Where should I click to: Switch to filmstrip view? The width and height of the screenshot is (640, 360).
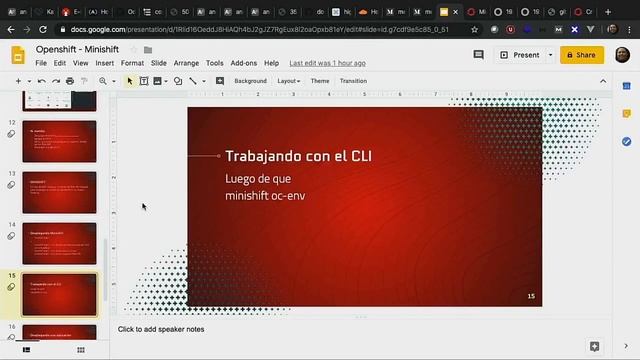[27, 350]
